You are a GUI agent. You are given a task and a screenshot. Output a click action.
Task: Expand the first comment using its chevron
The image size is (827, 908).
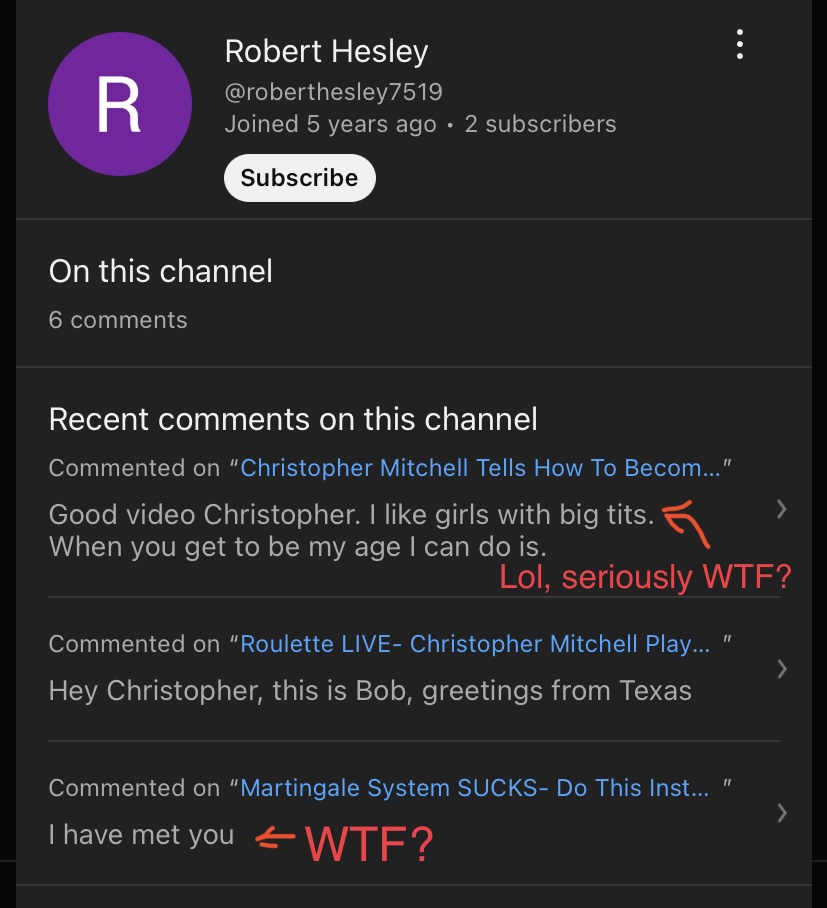click(781, 509)
